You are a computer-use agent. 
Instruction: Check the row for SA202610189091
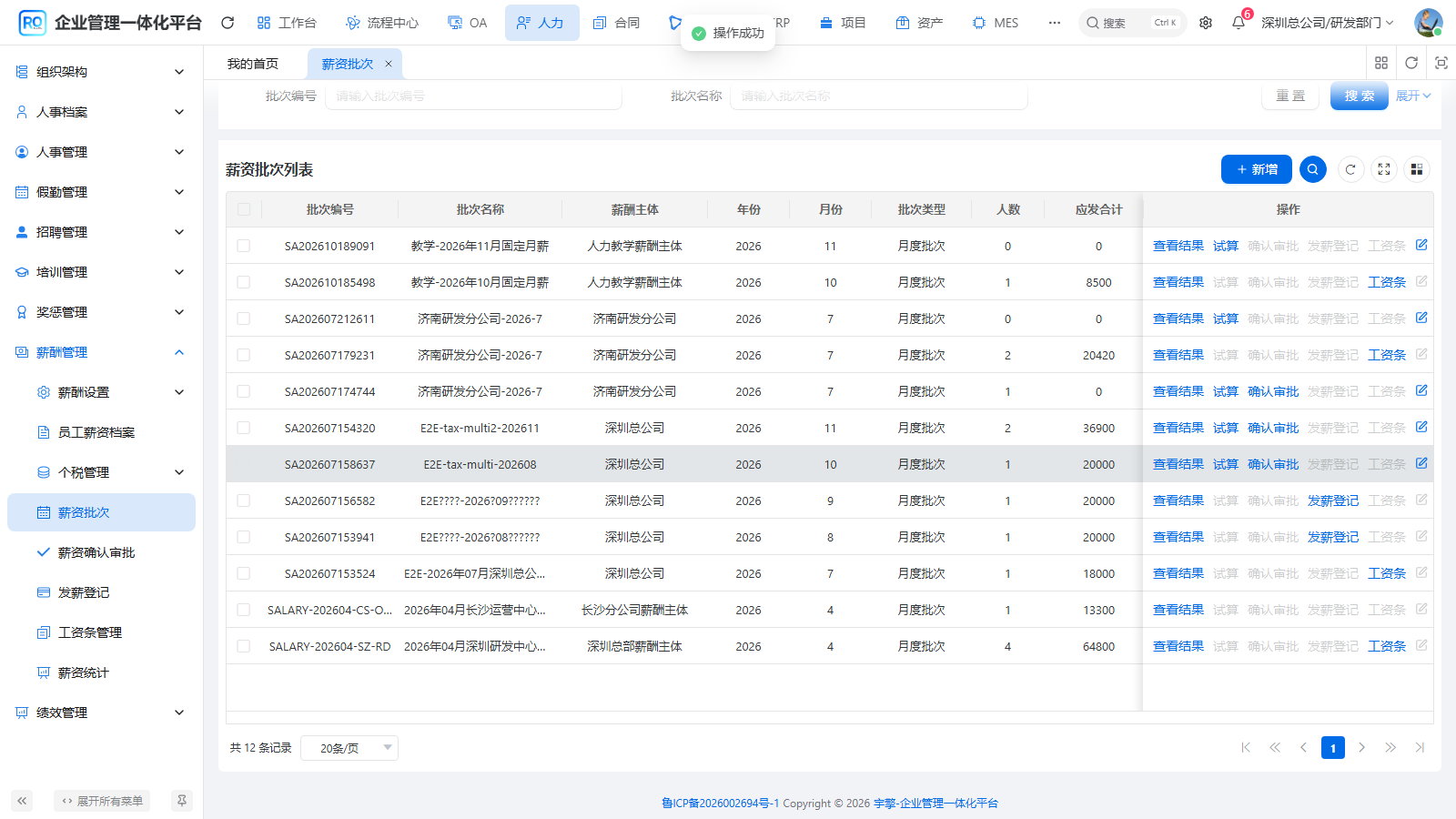pos(244,246)
